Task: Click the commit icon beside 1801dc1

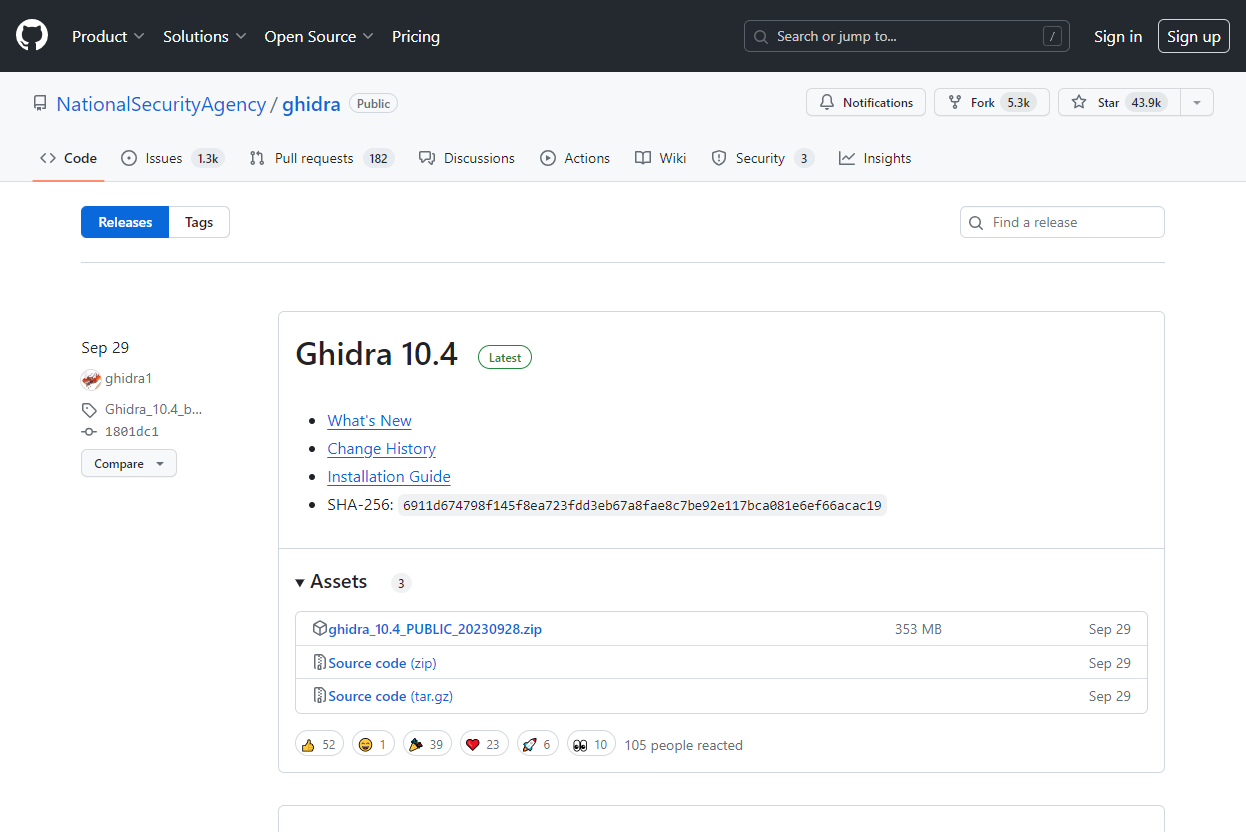Action: [x=89, y=432]
